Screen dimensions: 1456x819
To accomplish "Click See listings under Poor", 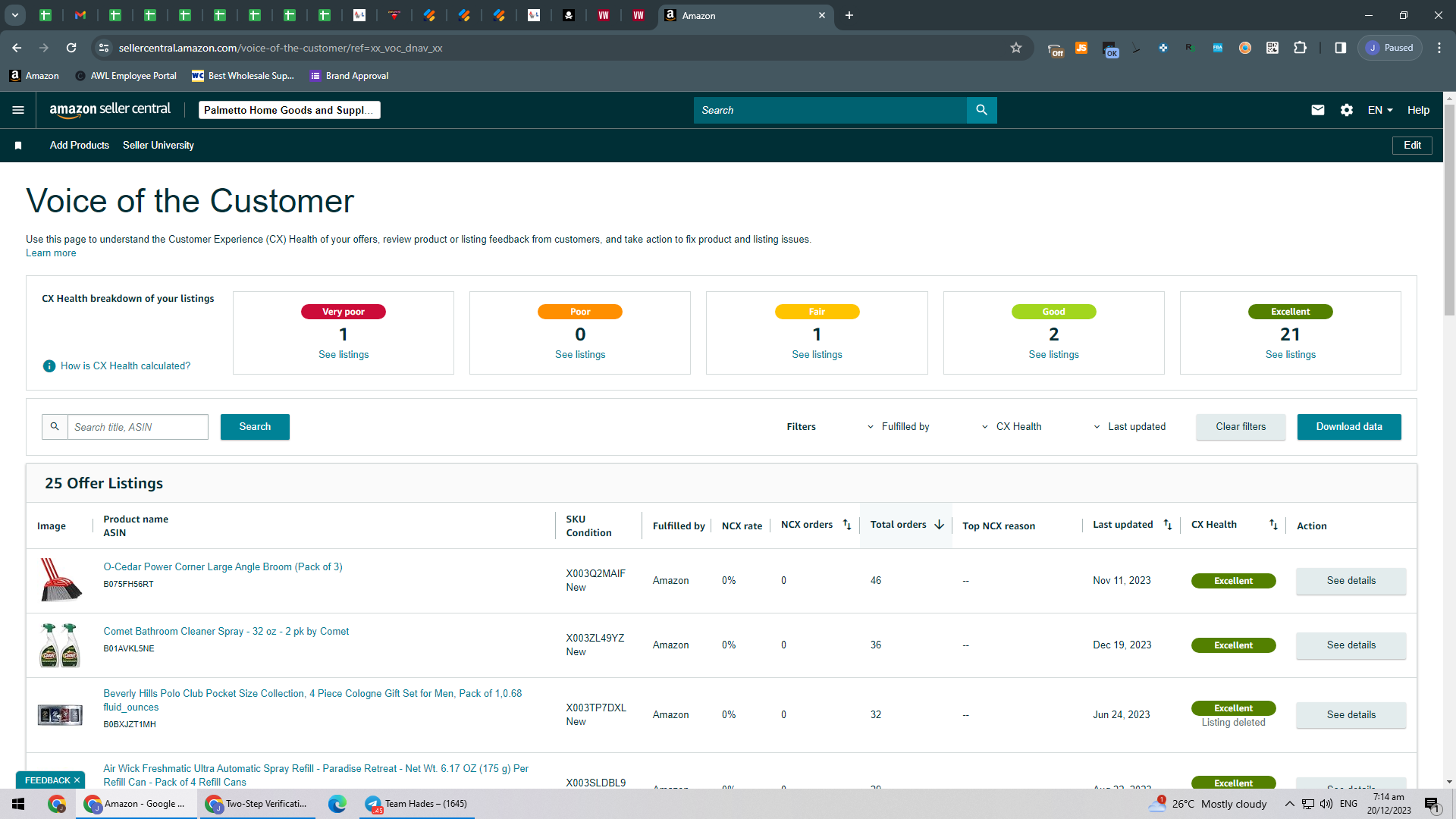I will point(580,355).
